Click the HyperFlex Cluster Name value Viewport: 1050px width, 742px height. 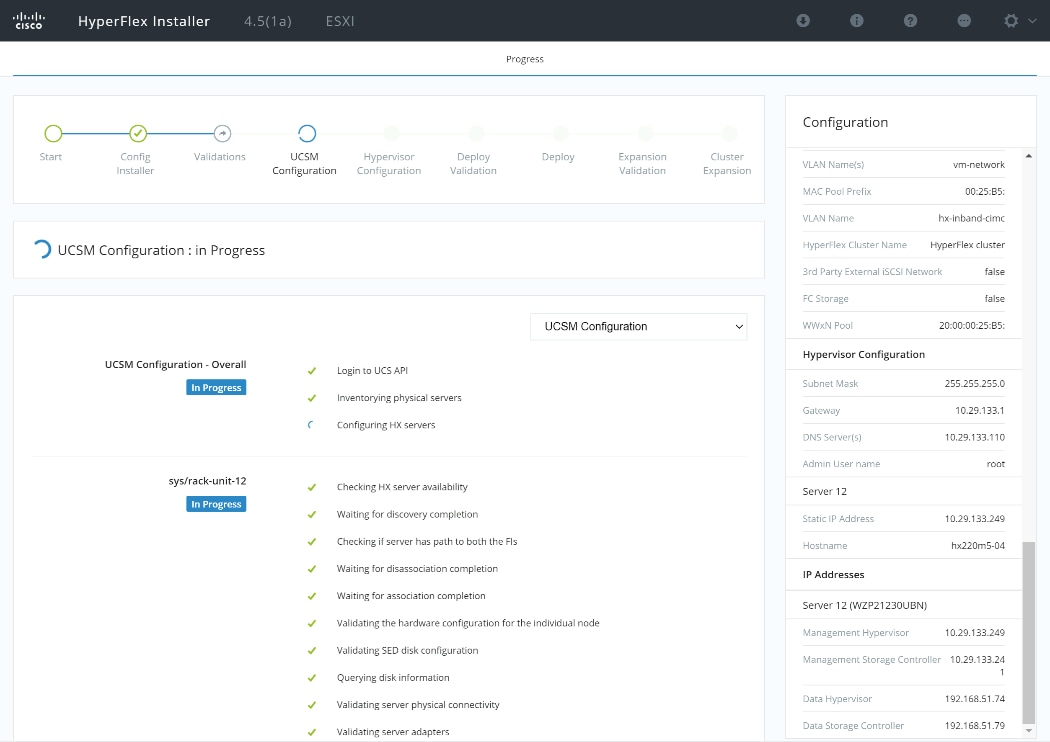(x=967, y=245)
